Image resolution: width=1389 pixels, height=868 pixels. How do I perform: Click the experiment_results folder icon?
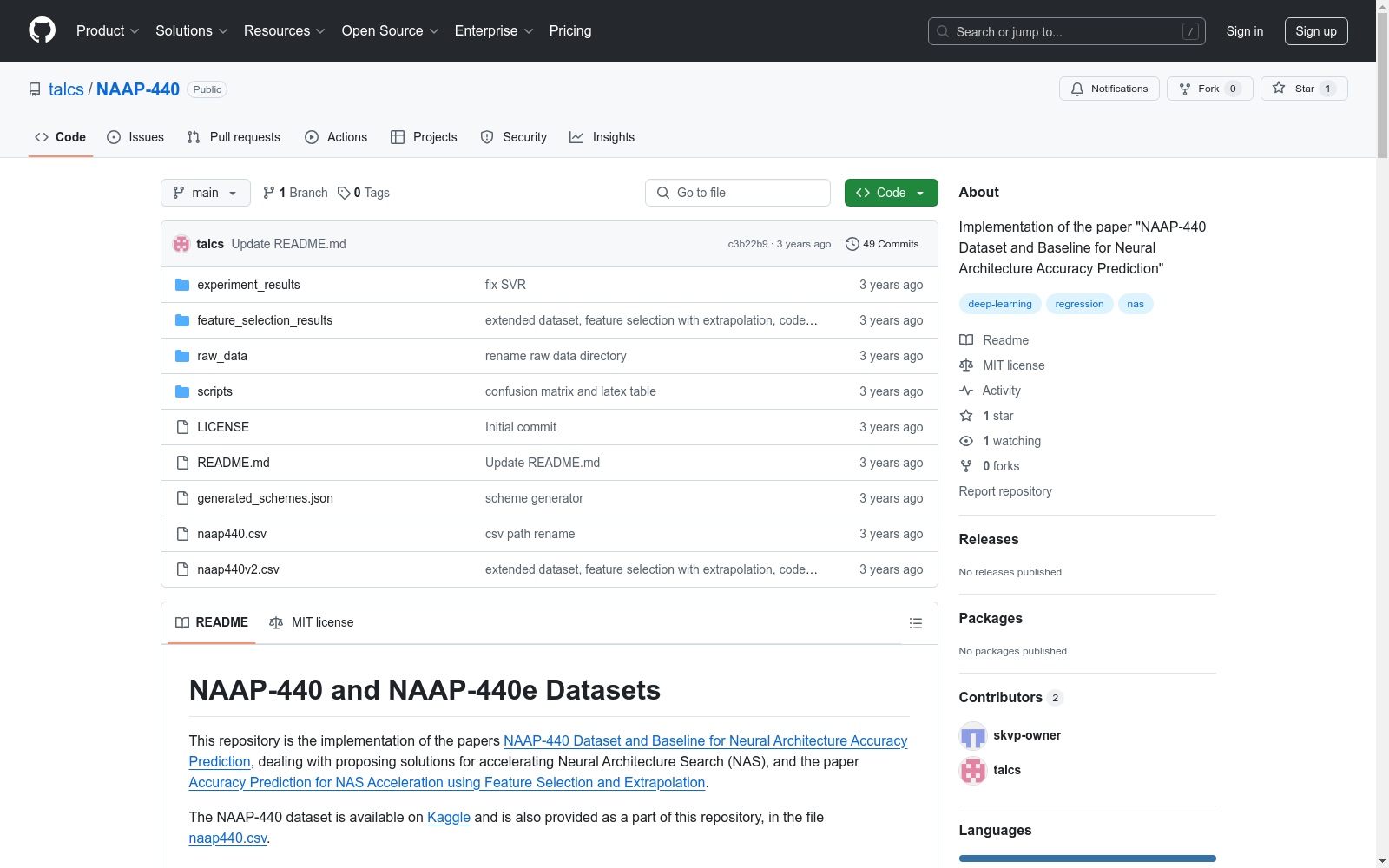point(182,285)
